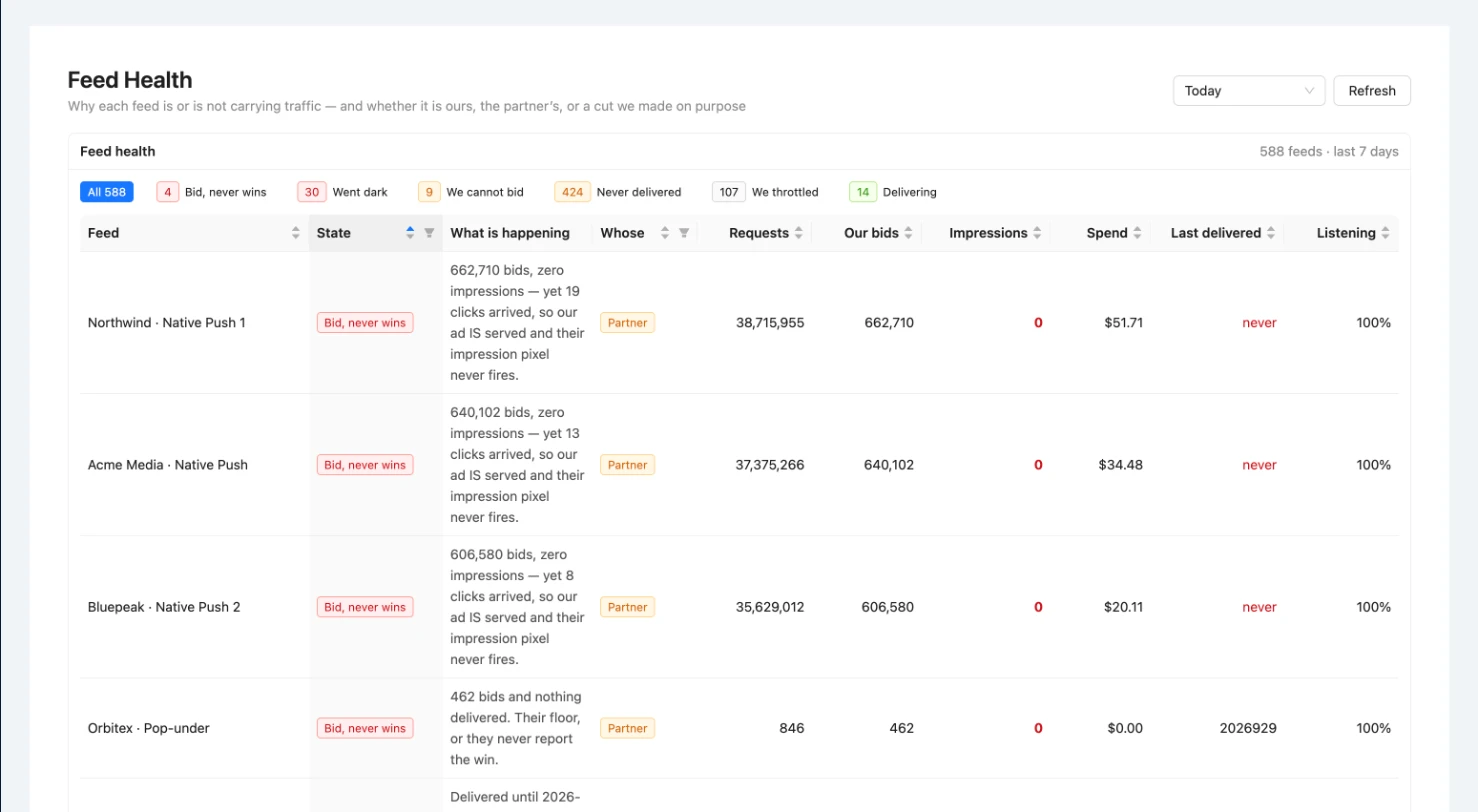The width and height of the screenshot is (1478, 812).
Task: Click the '588 feeds · last 7 days' summary
Action: (1329, 152)
